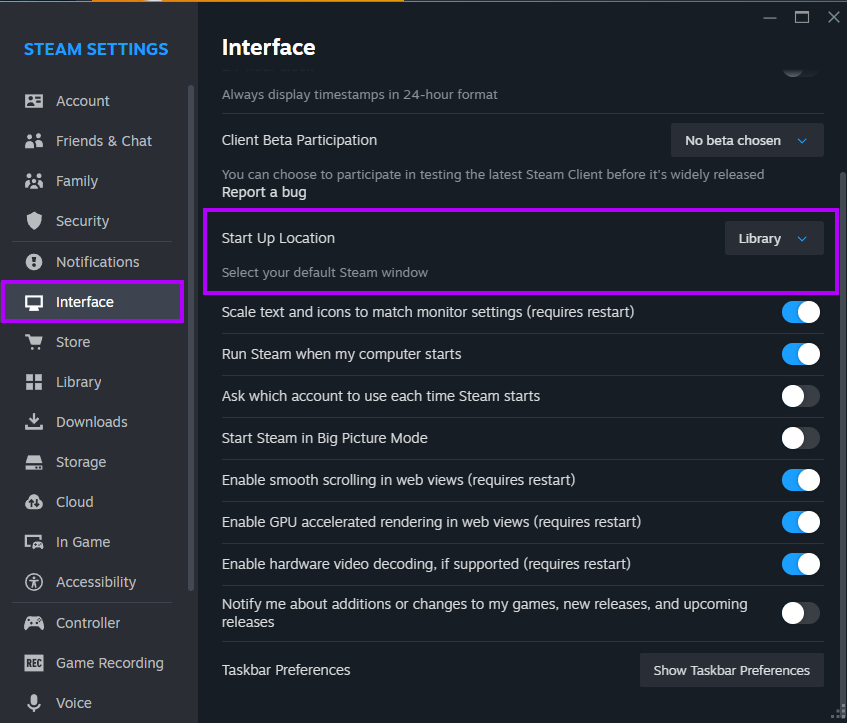This screenshot has width=847, height=723.
Task: Open the In Game settings category
Action: pyautogui.click(x=92, y=542)
